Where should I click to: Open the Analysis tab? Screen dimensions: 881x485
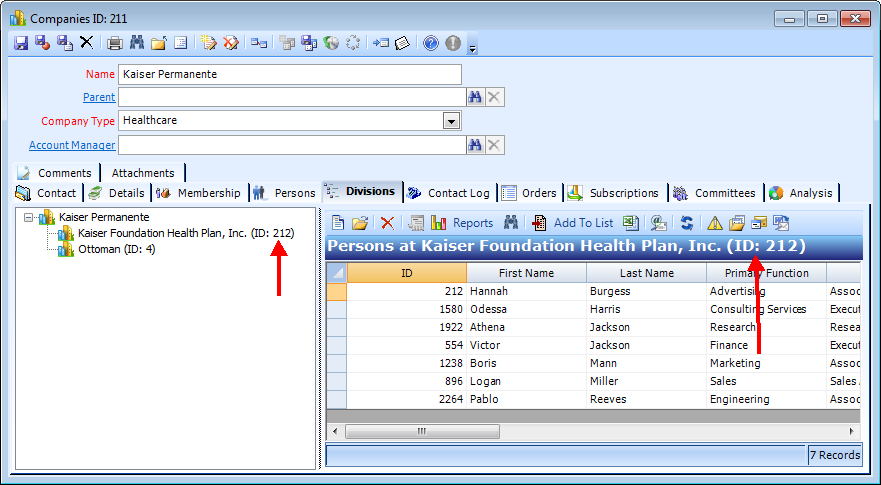pos(802,193)
